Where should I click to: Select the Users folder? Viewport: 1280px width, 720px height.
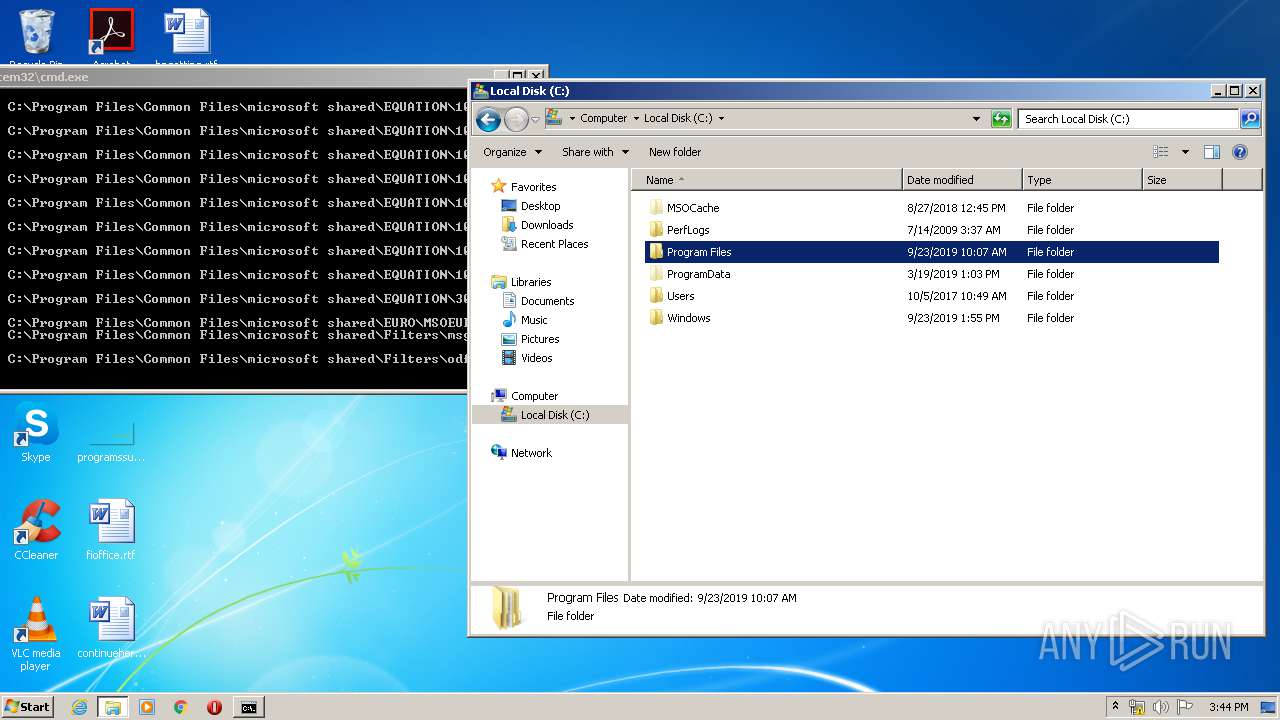pyautogui.click(x=680, y=296)
